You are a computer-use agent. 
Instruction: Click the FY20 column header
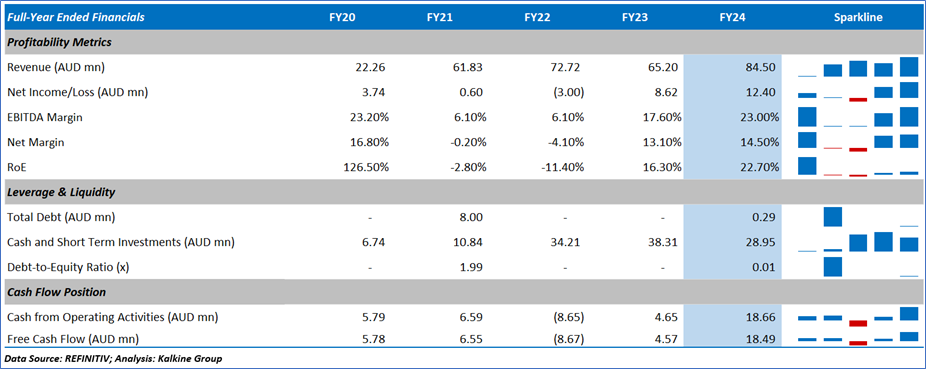(x=342, y=18)
